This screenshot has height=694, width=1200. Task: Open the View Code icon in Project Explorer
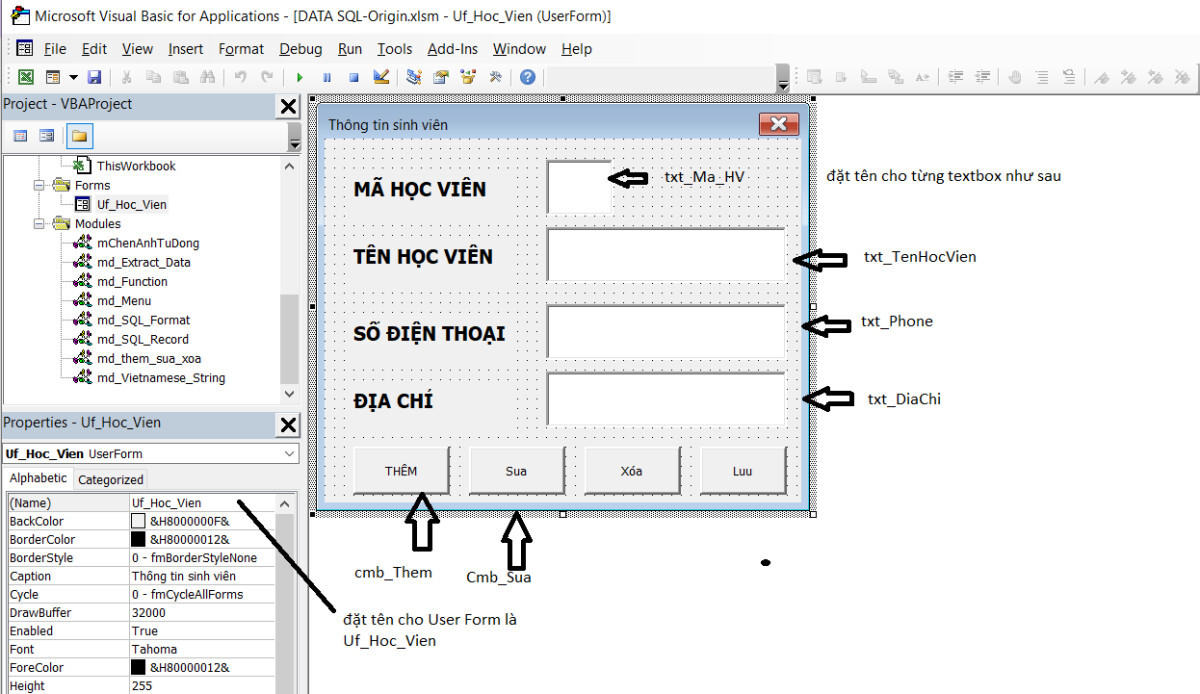coord(20,135)
